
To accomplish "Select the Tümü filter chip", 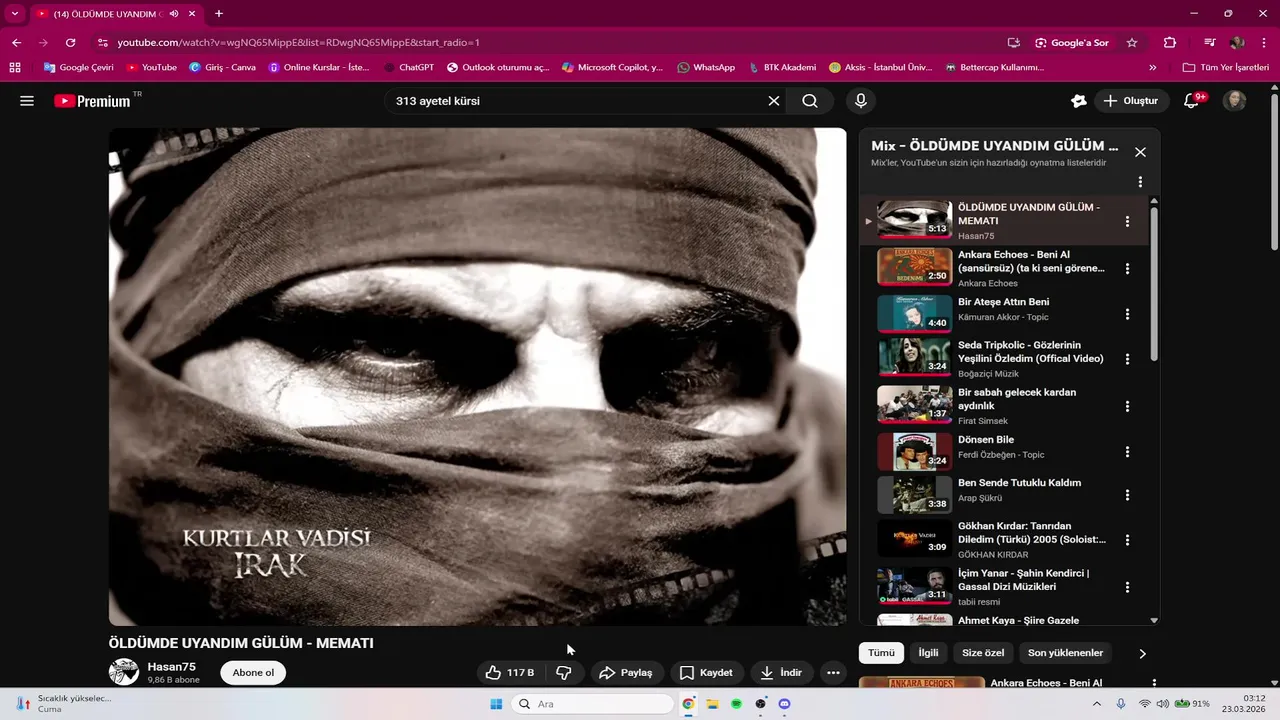I will [881, 653].
